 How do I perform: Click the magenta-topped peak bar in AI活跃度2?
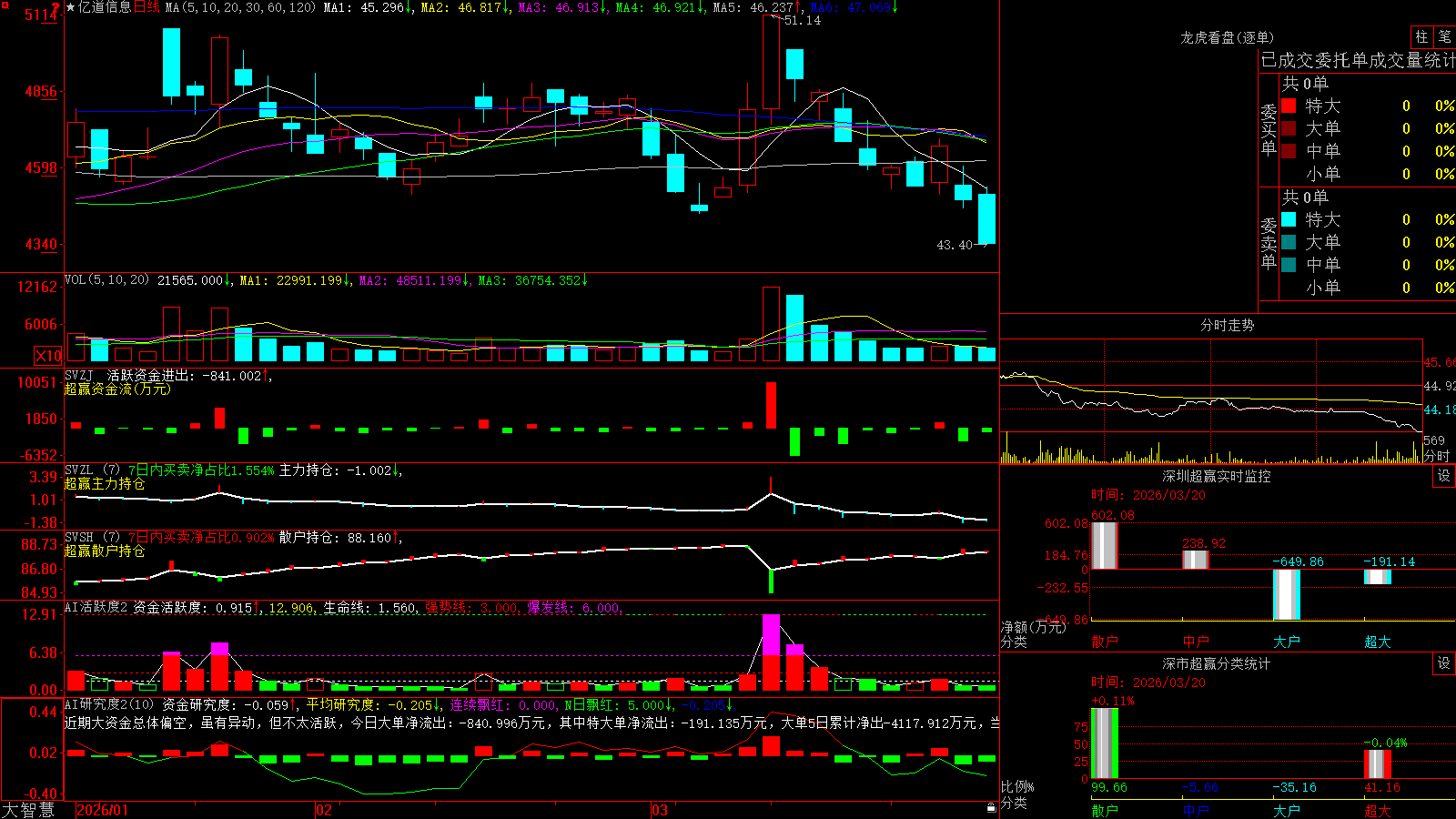[771, 652]
